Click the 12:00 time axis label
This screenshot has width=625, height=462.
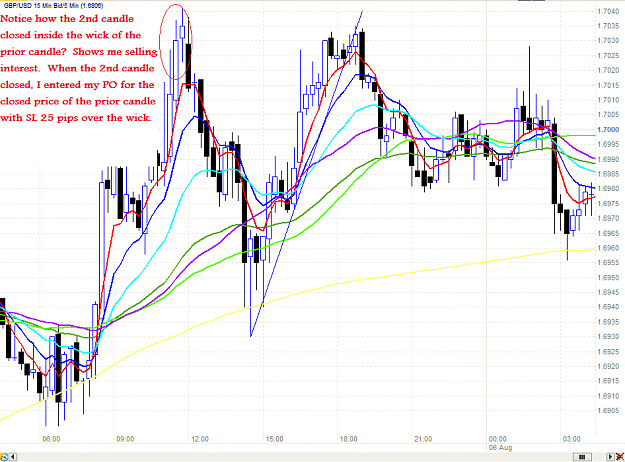coord(200,439)
